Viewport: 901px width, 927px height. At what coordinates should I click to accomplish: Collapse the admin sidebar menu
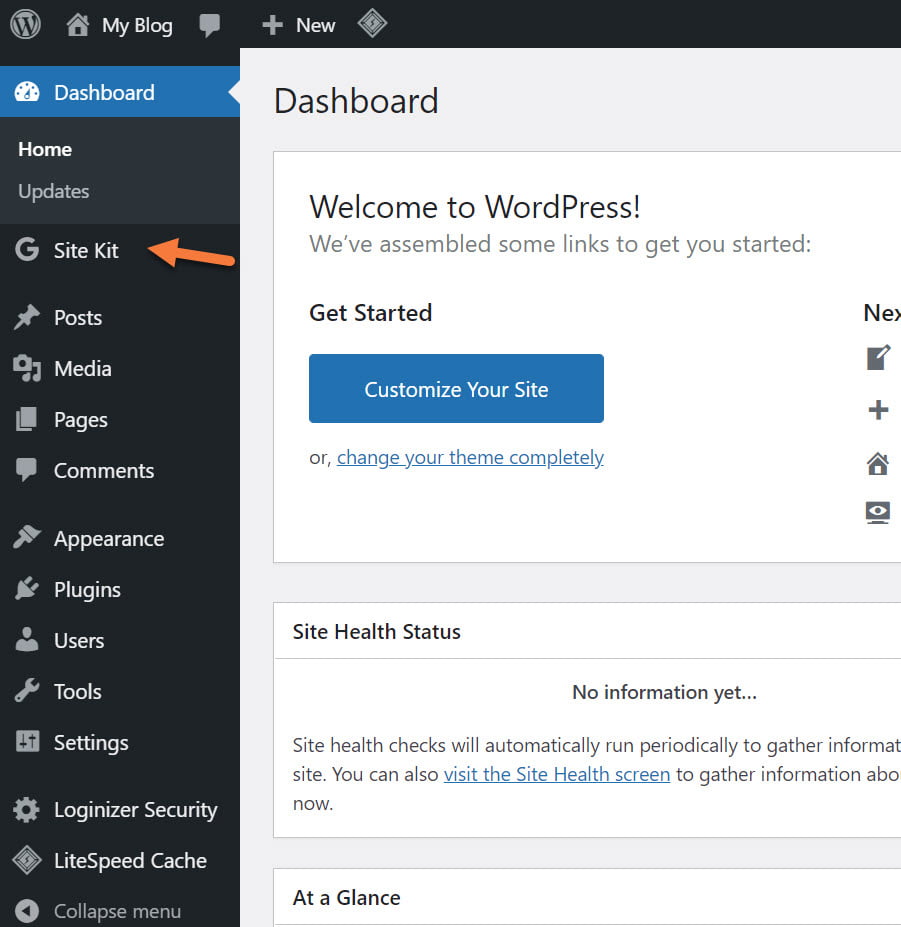pos(98,911)
